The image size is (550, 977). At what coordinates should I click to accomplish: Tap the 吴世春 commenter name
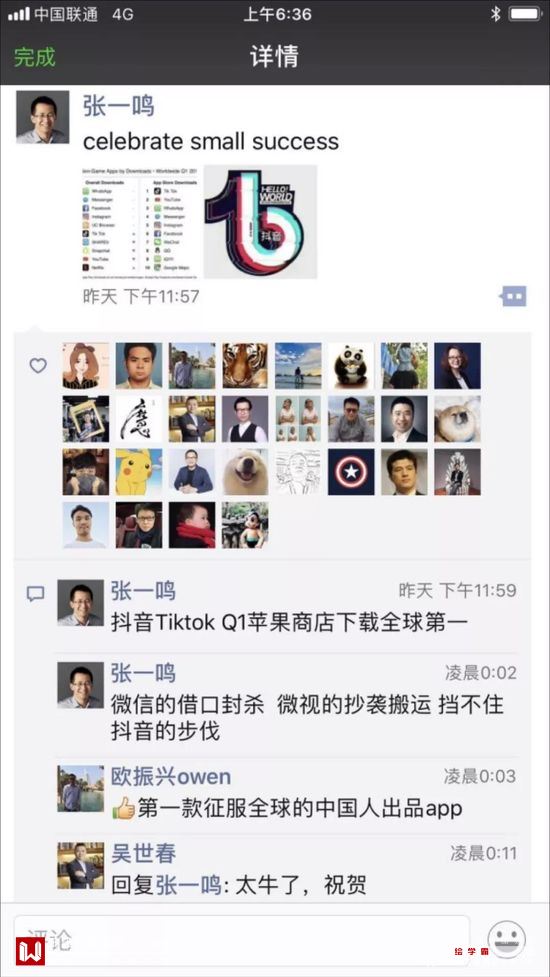(x=144, y=854)
